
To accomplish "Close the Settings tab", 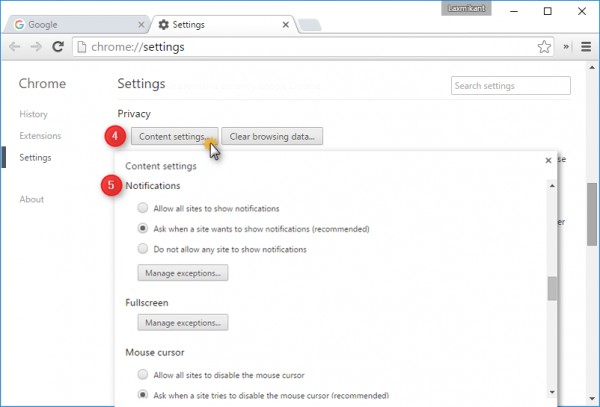I will click(x=285, y=25).
